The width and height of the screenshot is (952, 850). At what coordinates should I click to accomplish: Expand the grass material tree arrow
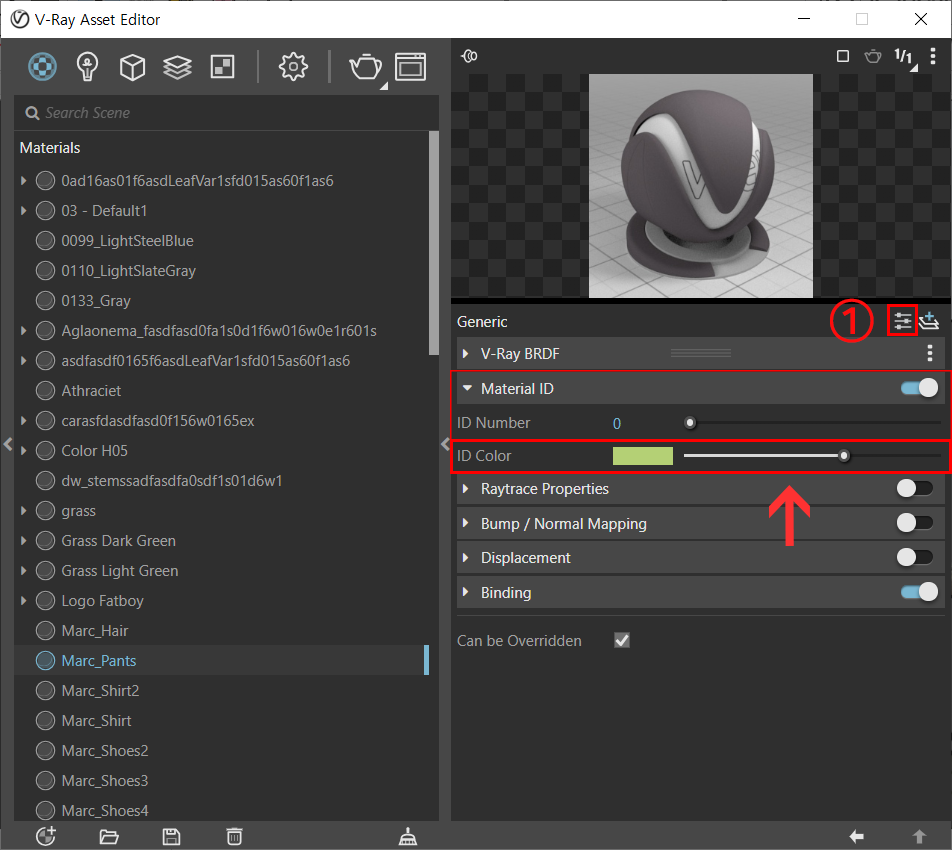tap(23, 511)
